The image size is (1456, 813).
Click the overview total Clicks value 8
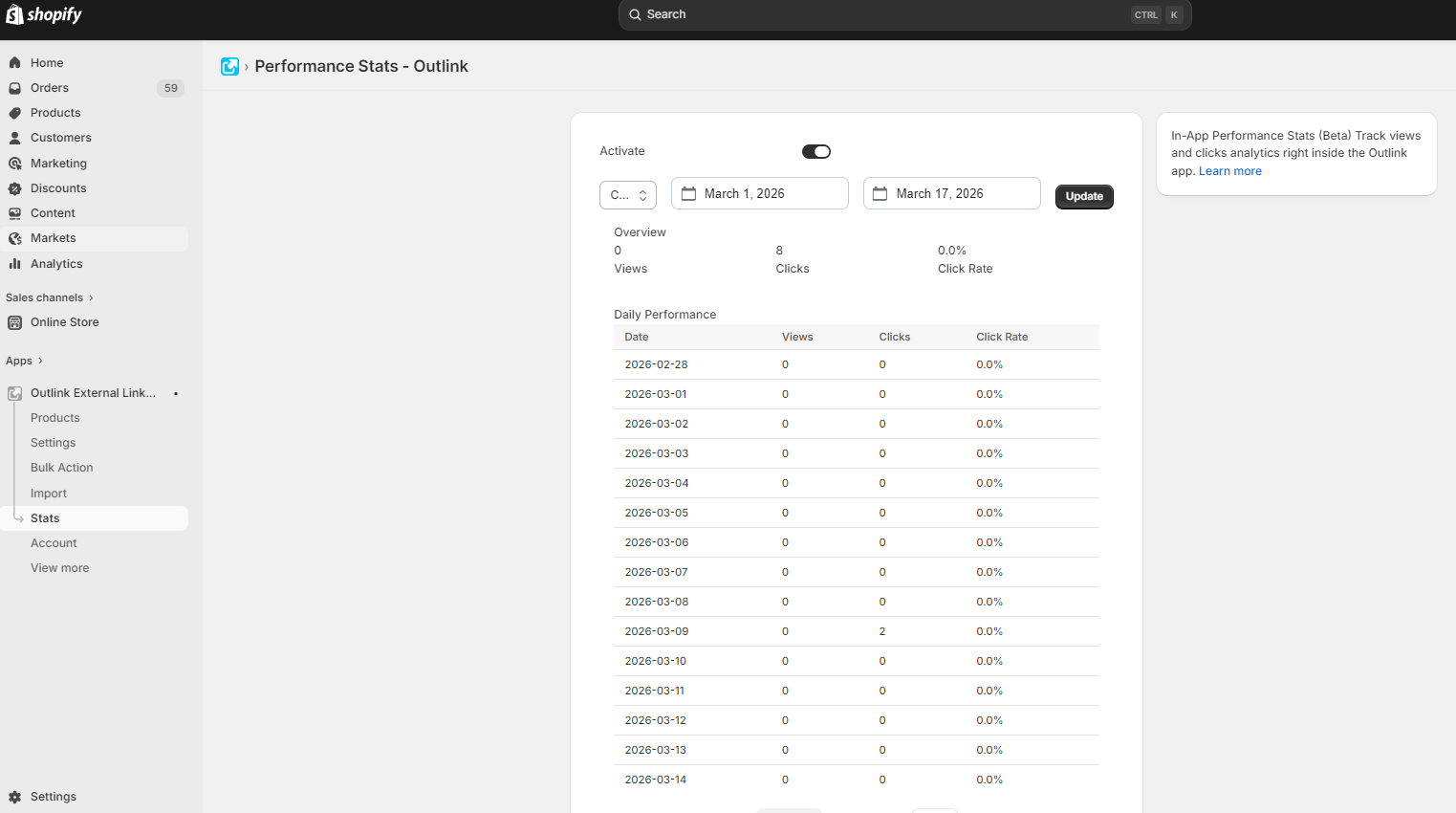click(x=779, y=251)
